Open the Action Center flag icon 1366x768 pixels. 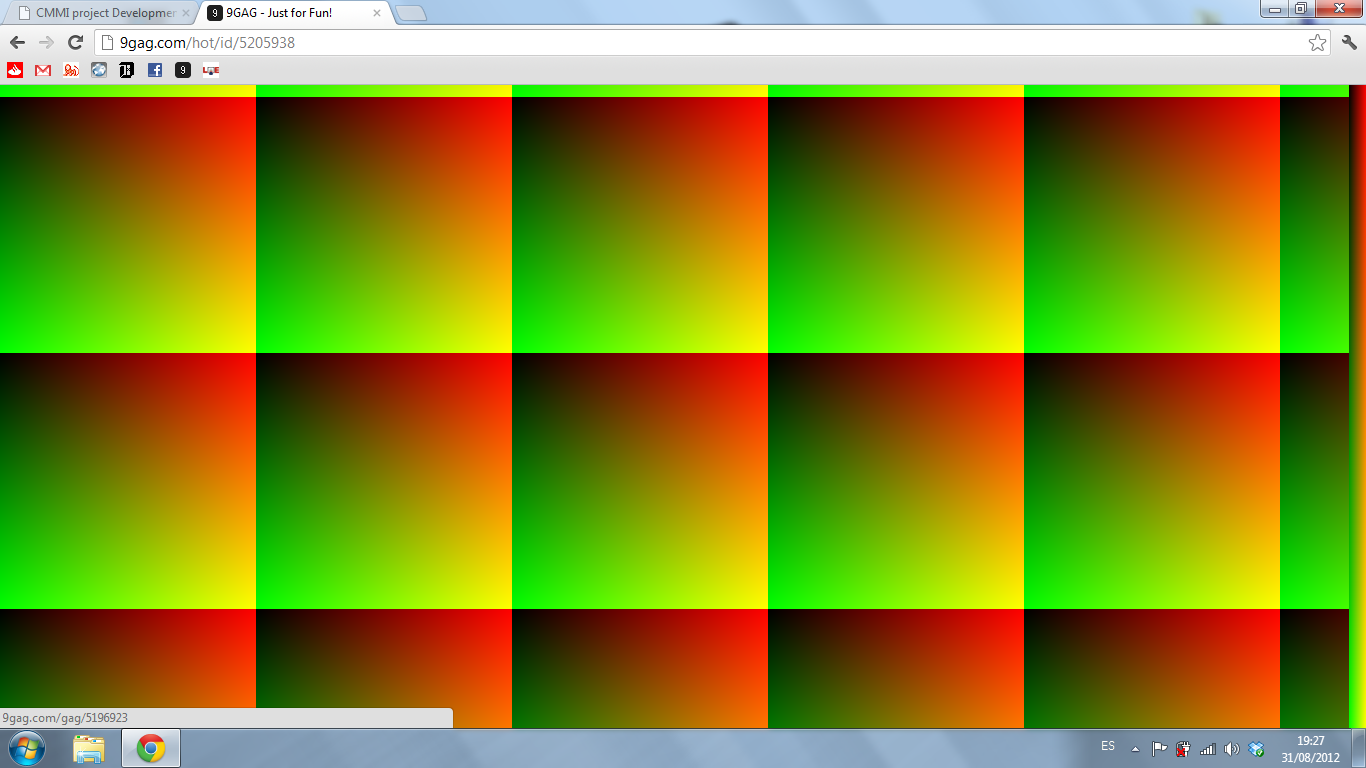pos(1159,749)
